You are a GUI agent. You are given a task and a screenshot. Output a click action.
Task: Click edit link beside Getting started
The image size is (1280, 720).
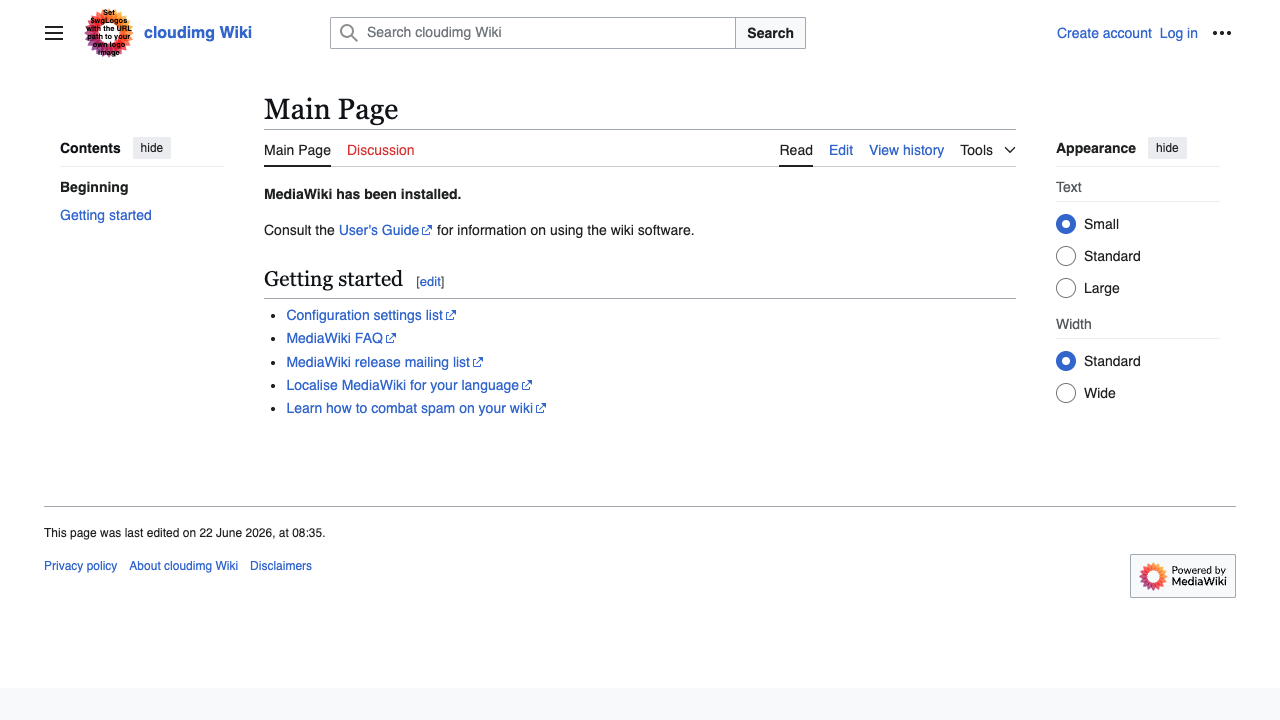[430, 282]
